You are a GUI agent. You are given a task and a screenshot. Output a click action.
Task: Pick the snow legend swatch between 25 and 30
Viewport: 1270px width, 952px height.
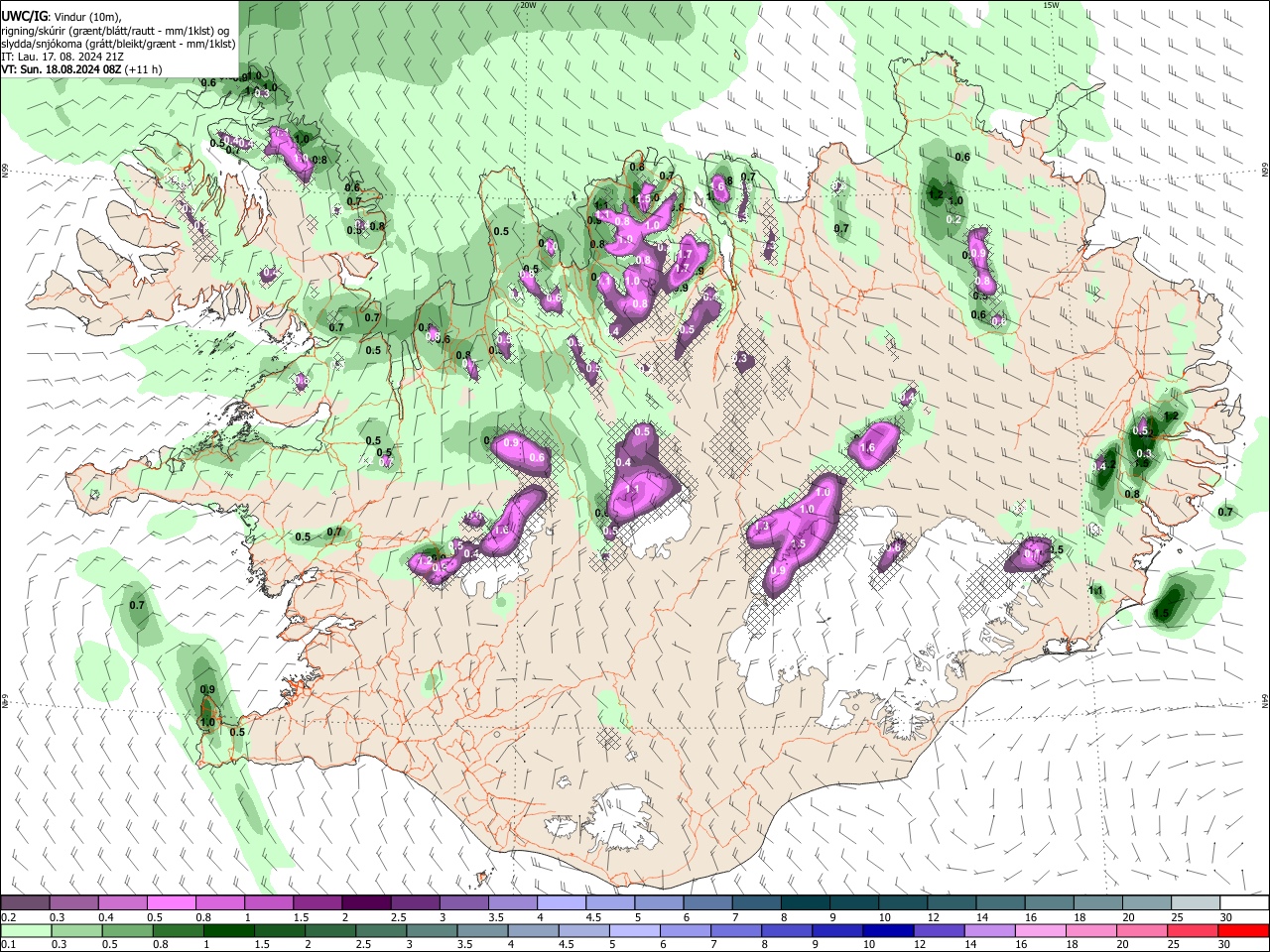coord(1196,903)
